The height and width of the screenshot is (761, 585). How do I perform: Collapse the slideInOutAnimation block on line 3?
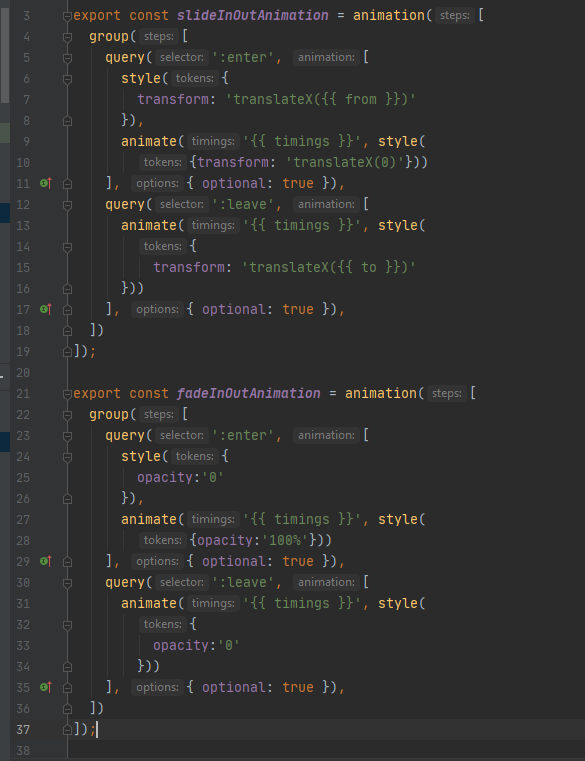[67, 16]
